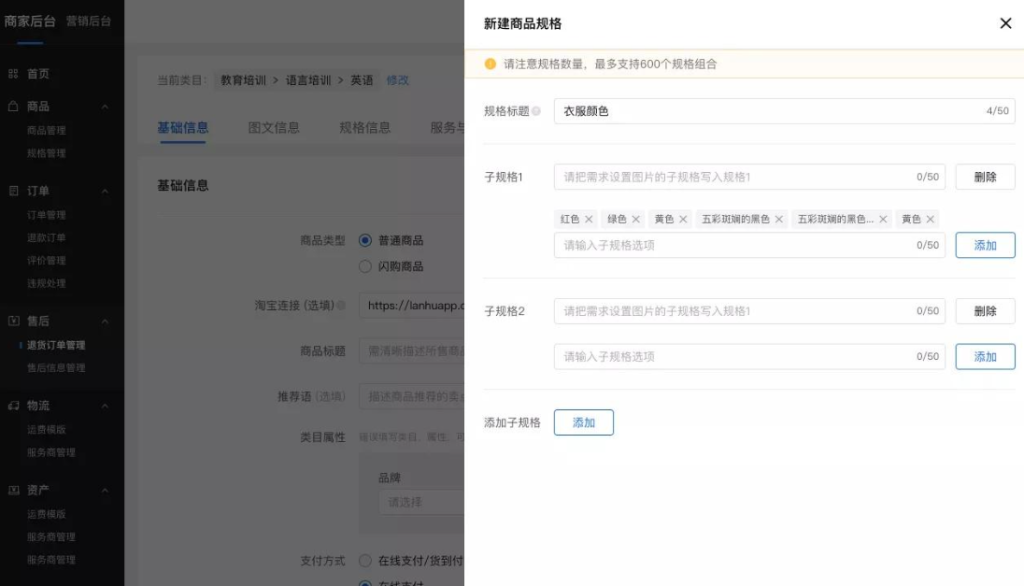Remove the 绿色 tag
Viewport: 1024px width, 586px height.
(636, 219)
